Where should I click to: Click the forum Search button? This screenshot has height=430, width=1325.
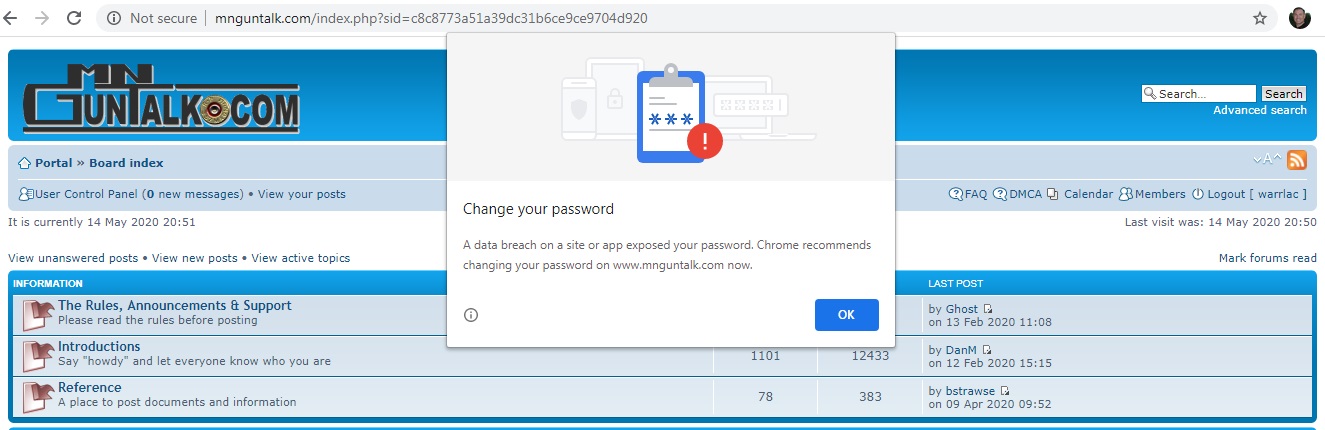point(1283,94)
